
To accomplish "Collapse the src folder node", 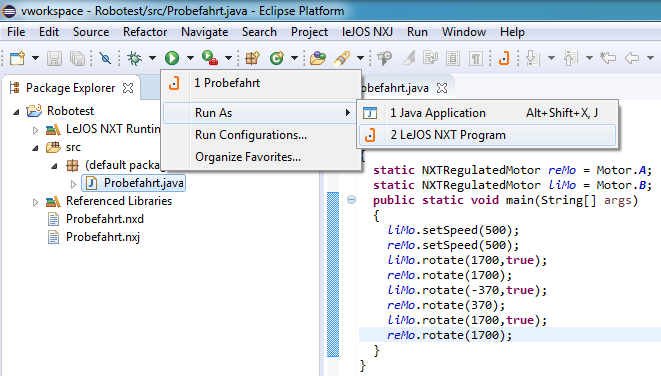I will pos(35,148).
